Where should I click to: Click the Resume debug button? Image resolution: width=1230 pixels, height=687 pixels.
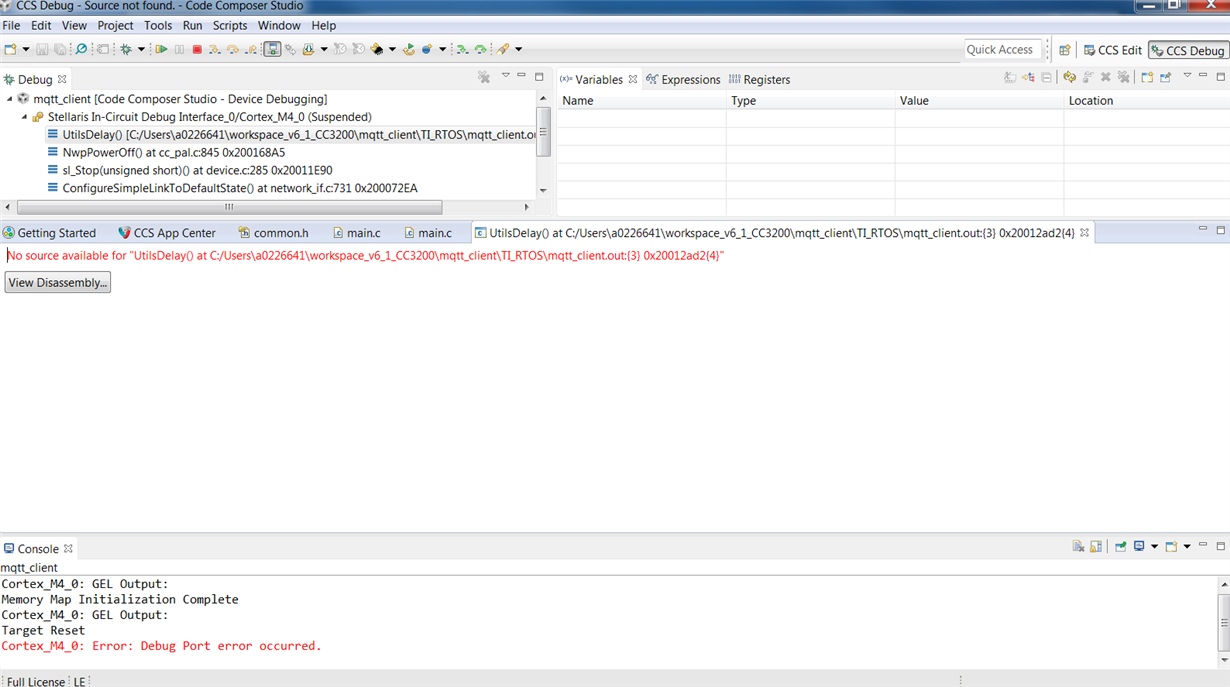point(161,49)
